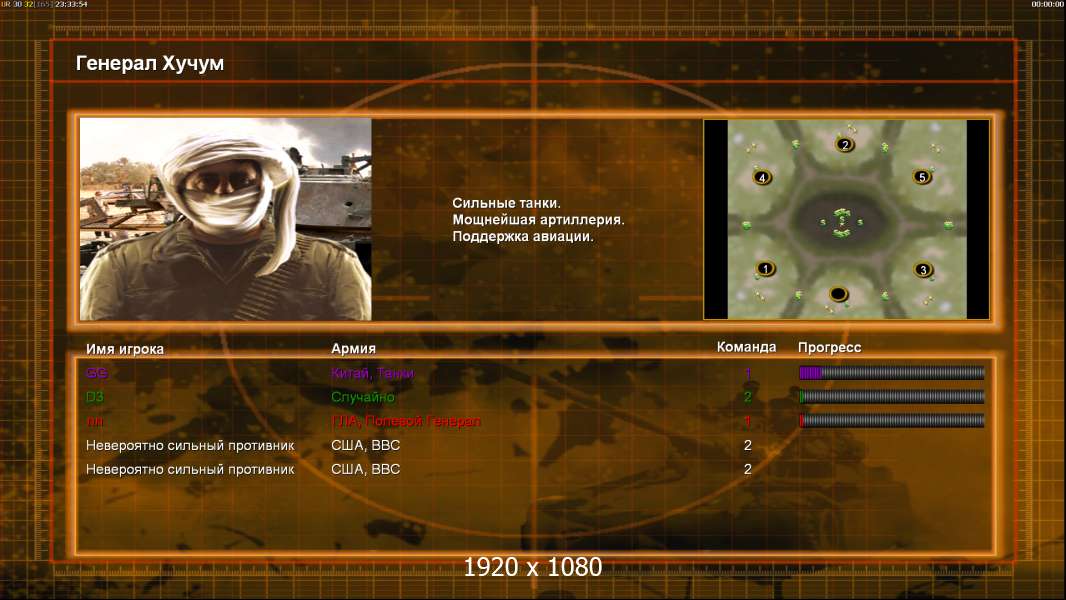1066x600 pixels.
Task: Click team number in Китай, Танки row
Action: 748,372
